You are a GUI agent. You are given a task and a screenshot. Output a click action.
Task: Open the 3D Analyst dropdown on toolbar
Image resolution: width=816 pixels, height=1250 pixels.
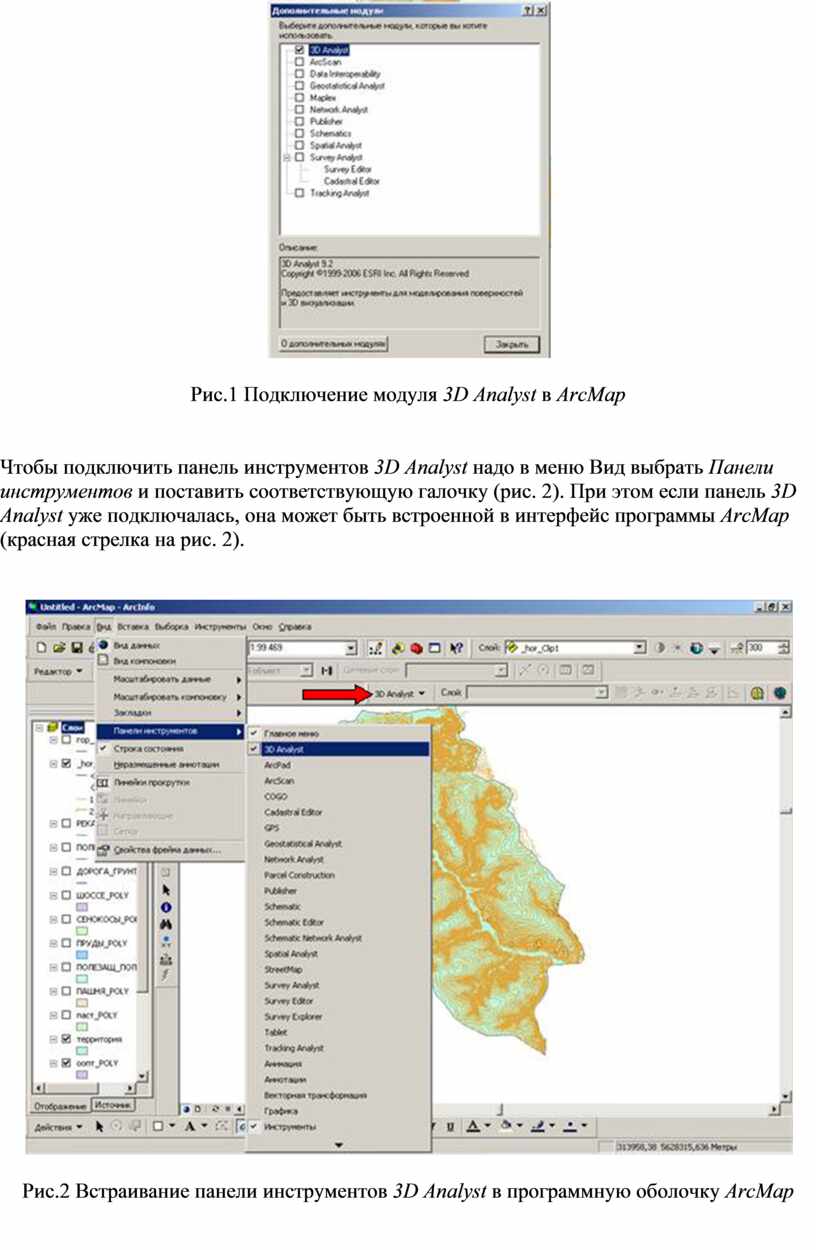(x=399, y=692)
